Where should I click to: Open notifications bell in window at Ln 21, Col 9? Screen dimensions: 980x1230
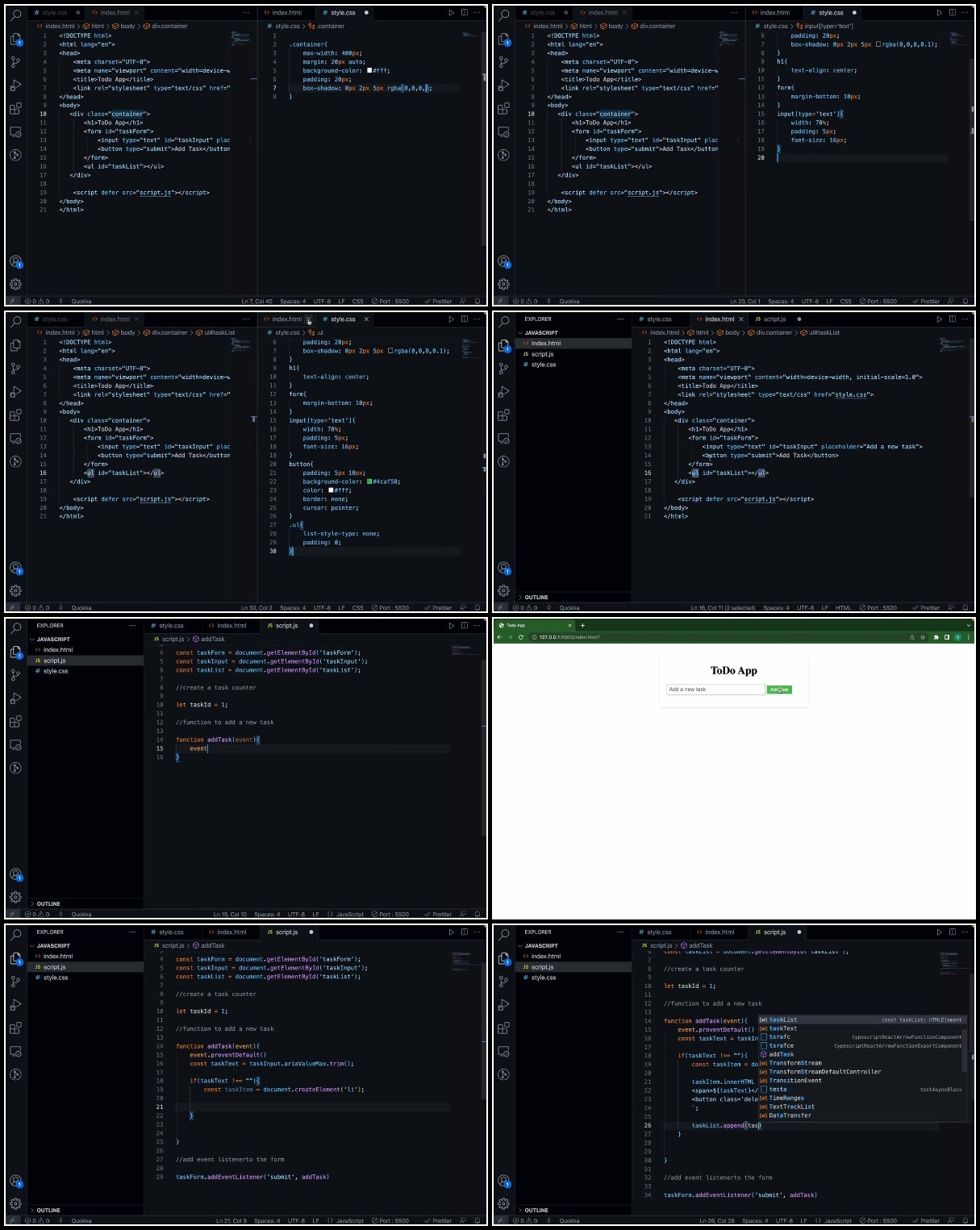coord(477,1220)
